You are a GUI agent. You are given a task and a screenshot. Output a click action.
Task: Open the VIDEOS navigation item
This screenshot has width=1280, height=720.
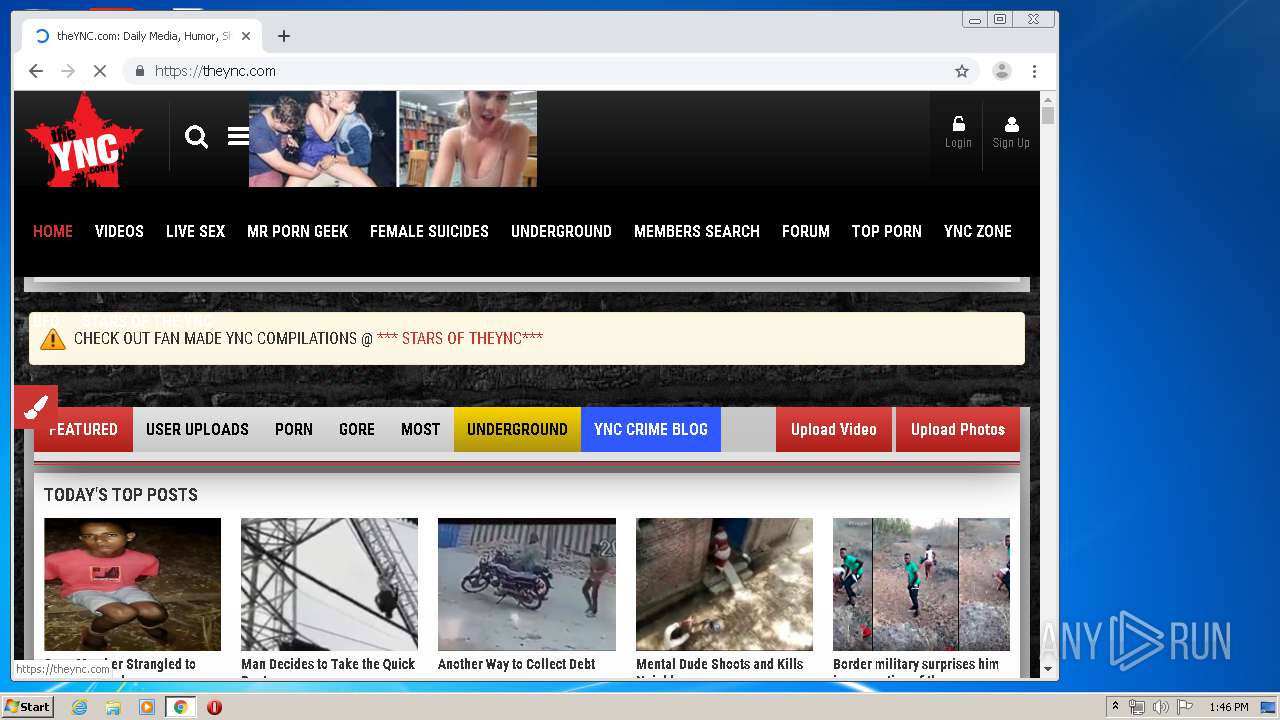coord(119,231)
